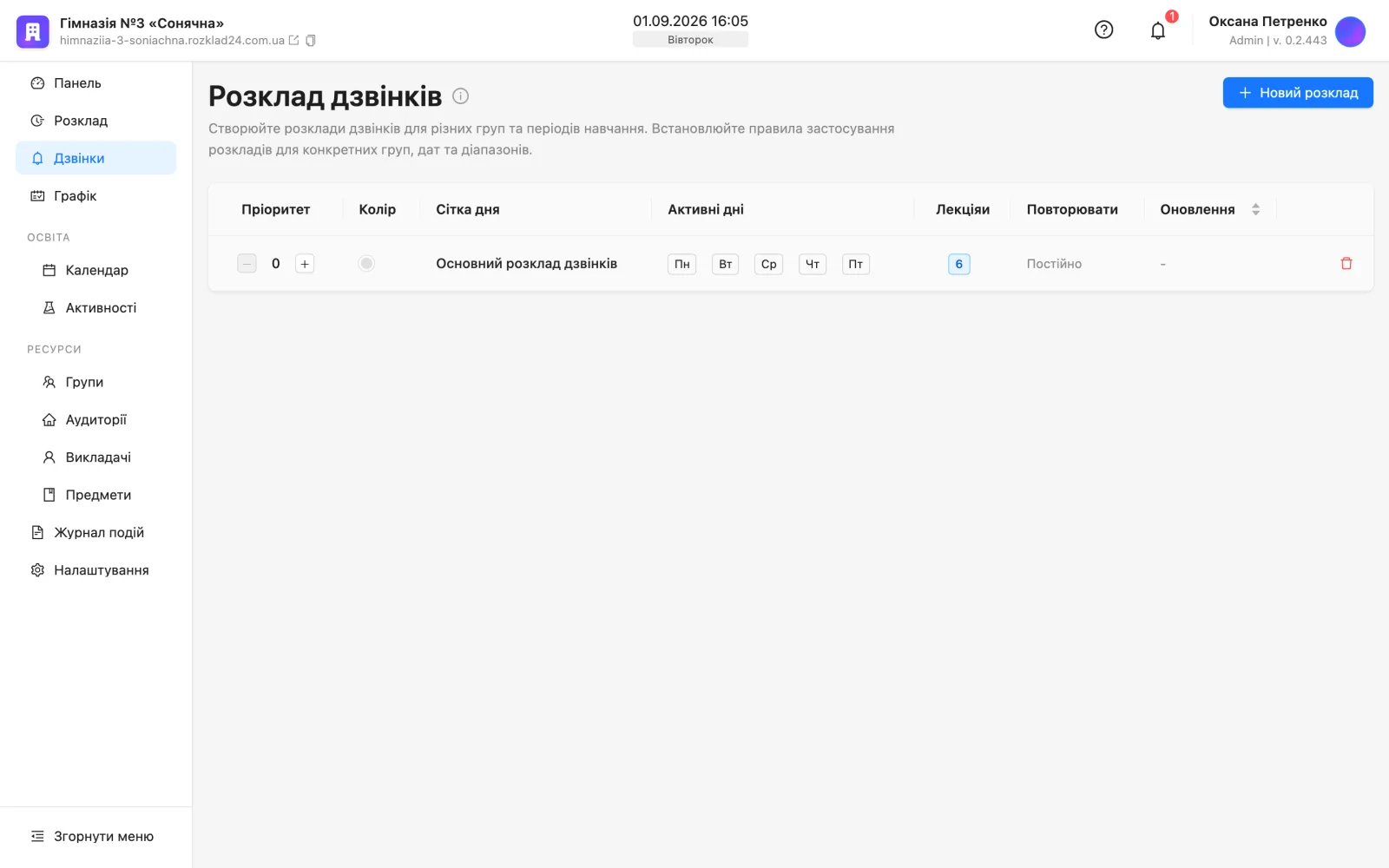Toggle the Пн active day

click(682, 264)
